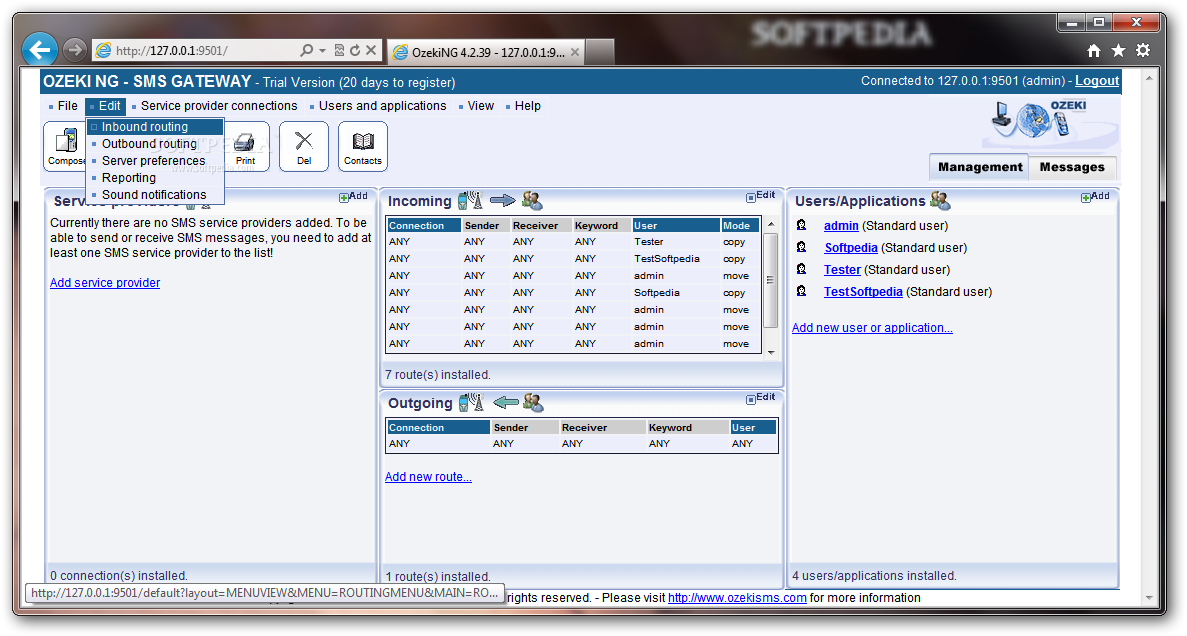Click user icon beside Tester
This screenshot has height=636, width=1187.
[802, 269]
